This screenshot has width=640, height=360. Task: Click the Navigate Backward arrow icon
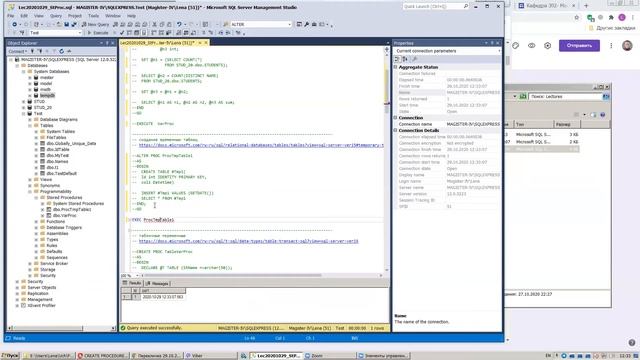(x=14, y=24)
